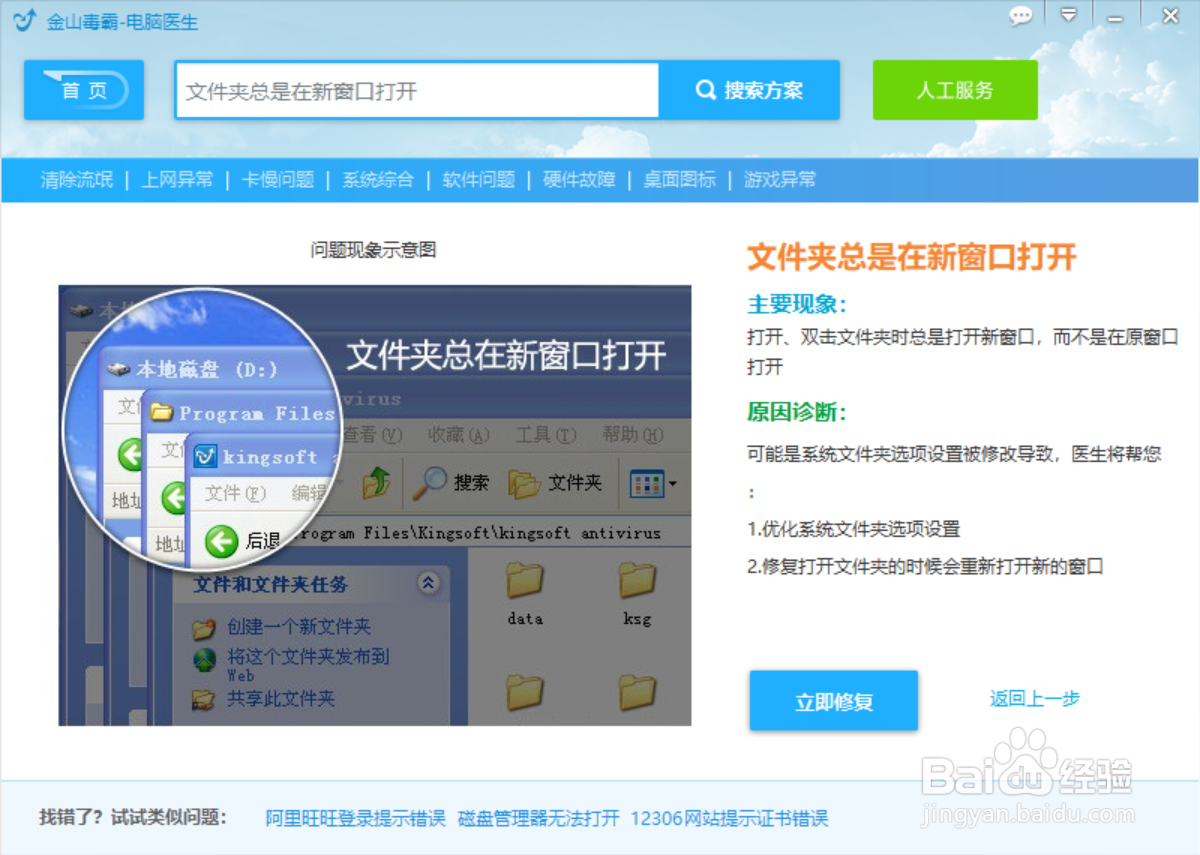Viewport: 1200px width, 855px height.
Task: Open the feedback chat bubble icon
Action: click(x=1021, y=16)
